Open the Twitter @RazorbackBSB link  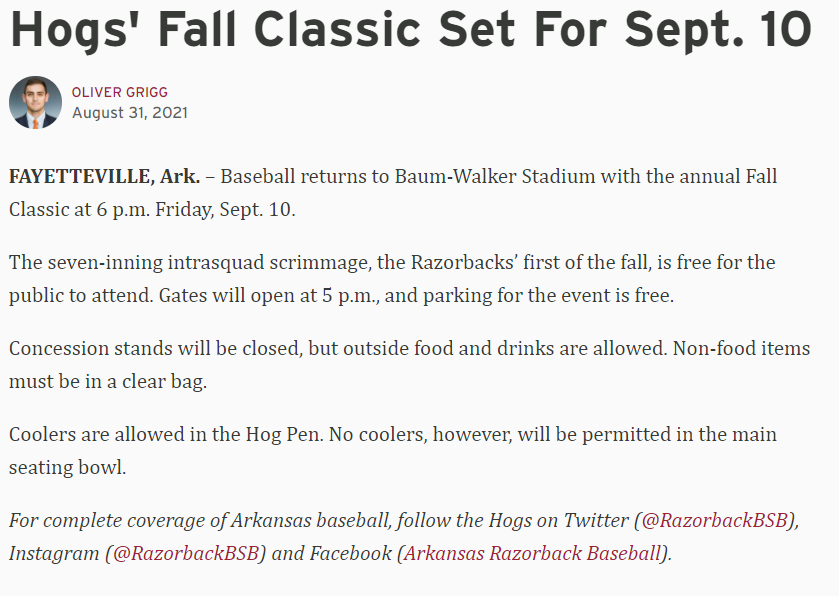(718, 520)
